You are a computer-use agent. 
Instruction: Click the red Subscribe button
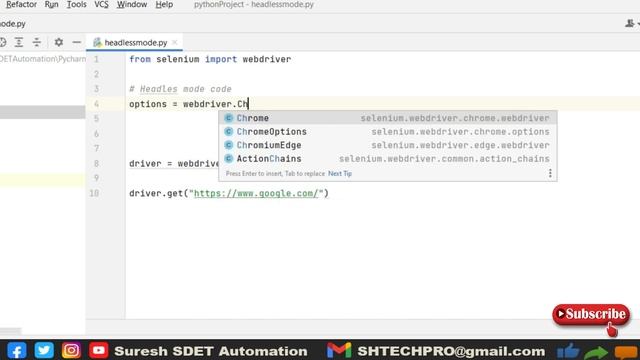pyautogui.click(x=591, y=314)
